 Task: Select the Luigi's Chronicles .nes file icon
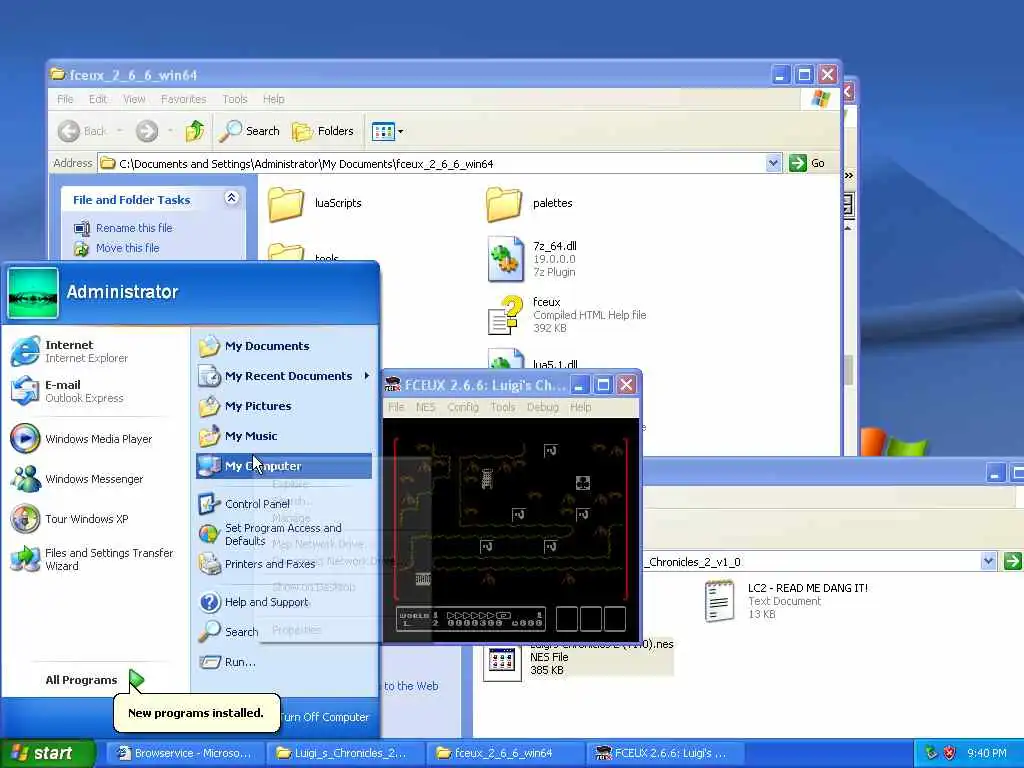pos(502,661)
